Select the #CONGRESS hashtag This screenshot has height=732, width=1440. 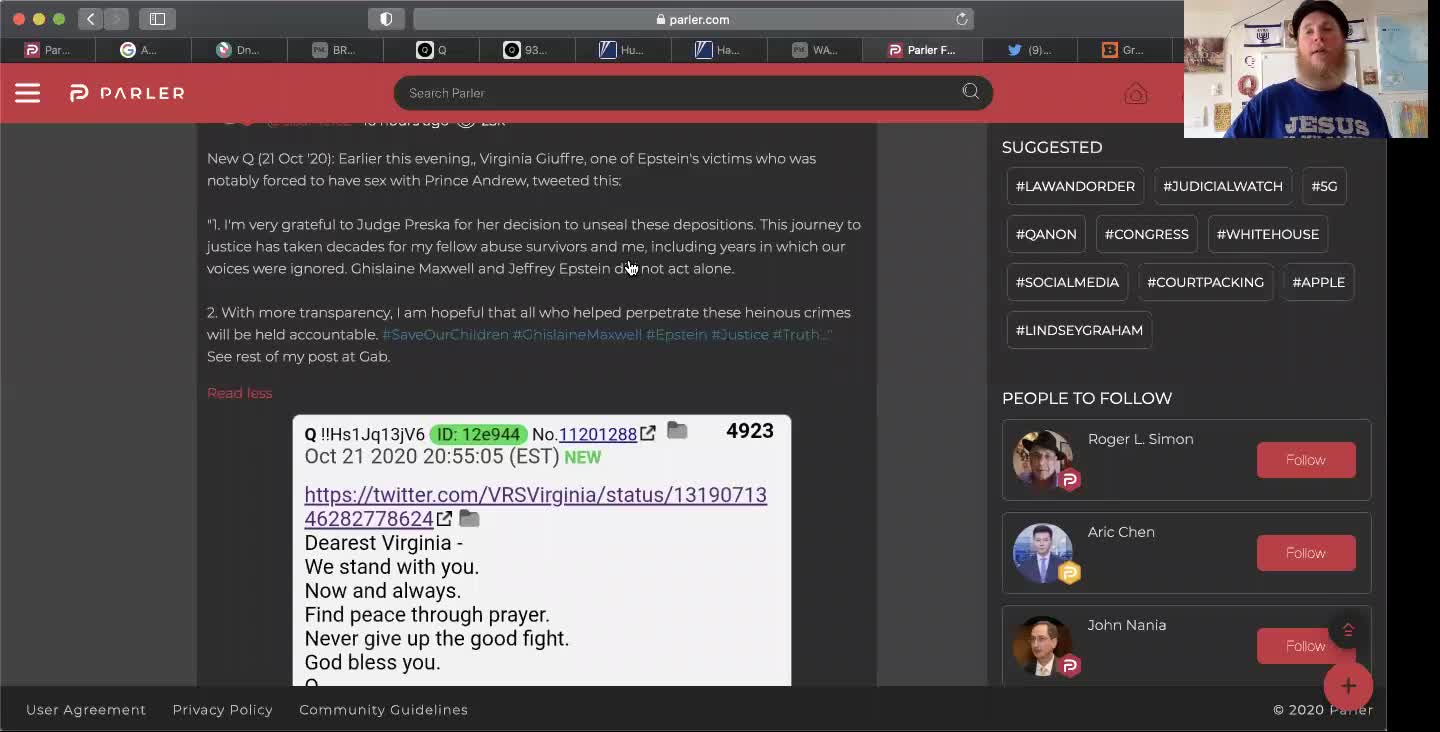click(x=1146, y=234)
